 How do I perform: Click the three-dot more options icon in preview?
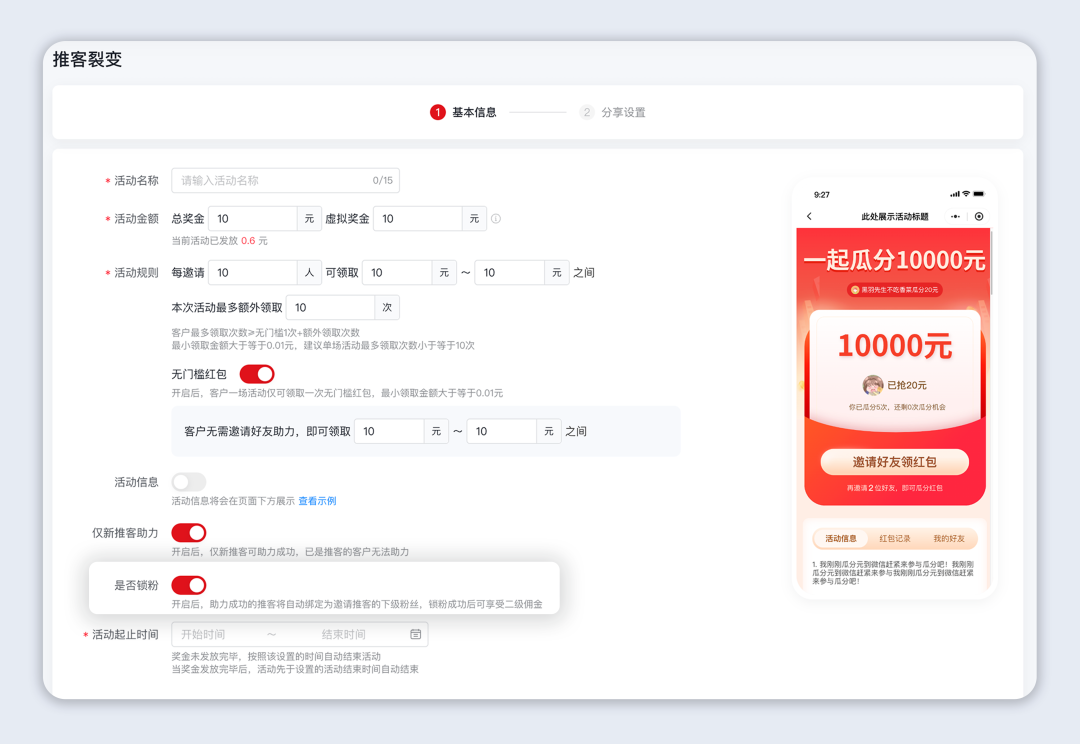(955, 216)
